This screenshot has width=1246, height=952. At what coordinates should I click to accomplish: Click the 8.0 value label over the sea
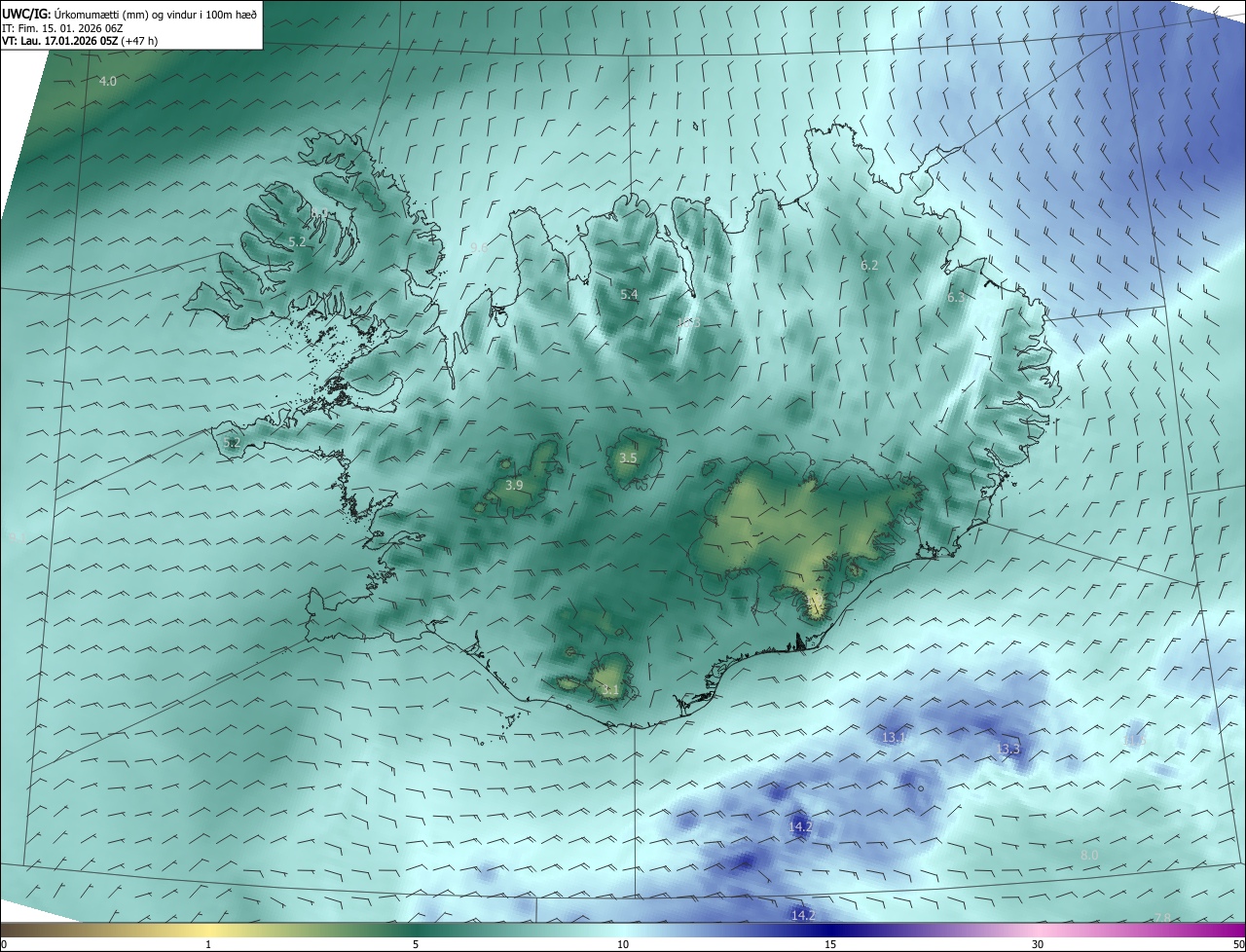click(1089, 855)
